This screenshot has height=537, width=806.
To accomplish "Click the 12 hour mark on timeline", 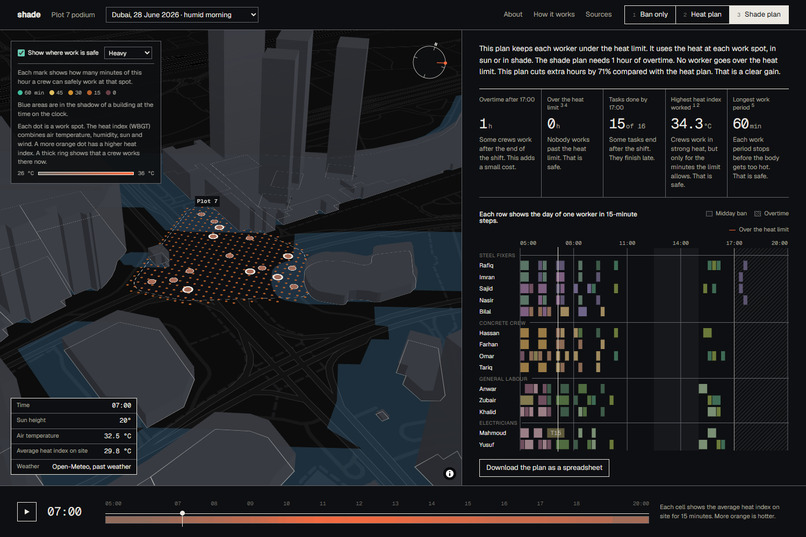I will pyautogui.click(x=359, y=504).
